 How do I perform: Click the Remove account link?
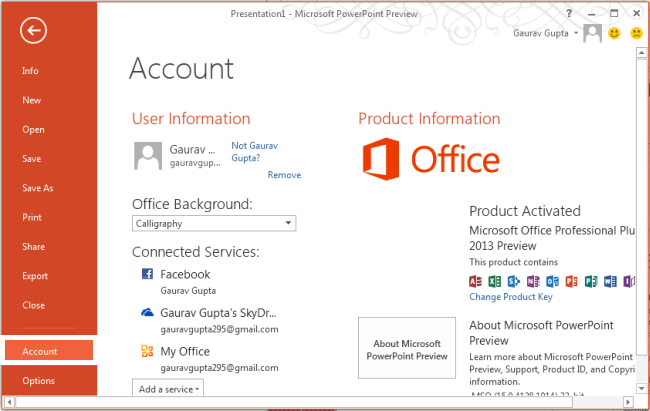pos(284,175)
